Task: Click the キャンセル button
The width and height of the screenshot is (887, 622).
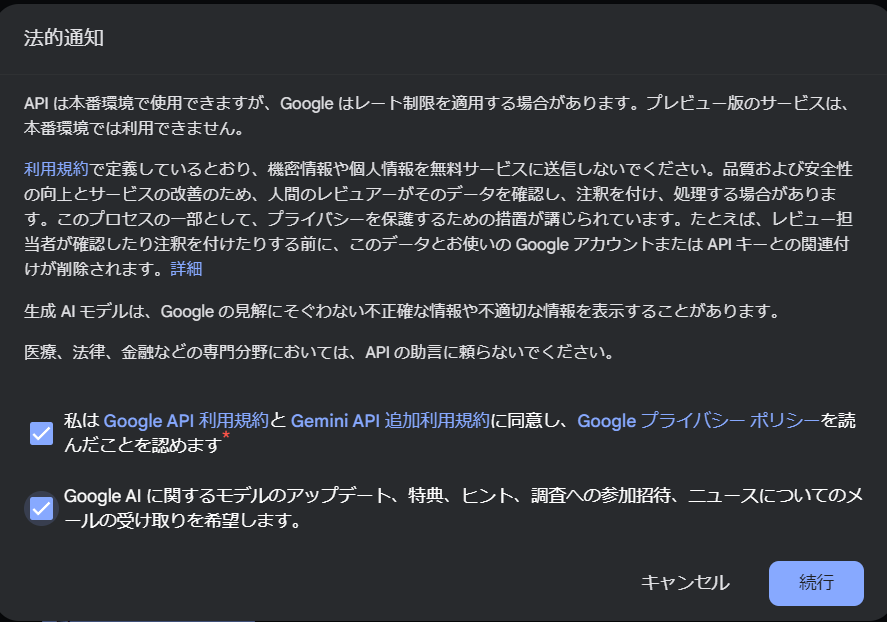Action: click(685, 583)
